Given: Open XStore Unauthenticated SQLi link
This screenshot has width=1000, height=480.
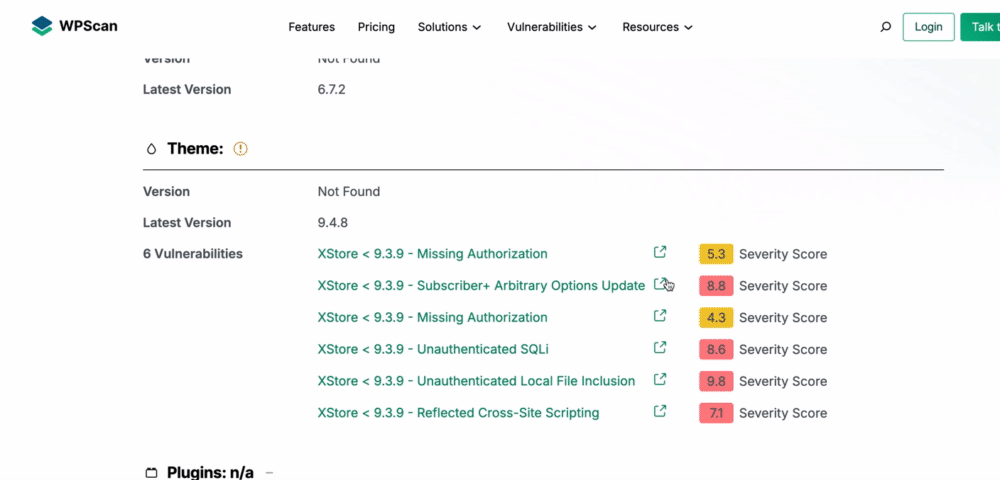Looking at the screenshot, I should click(433, 349).
